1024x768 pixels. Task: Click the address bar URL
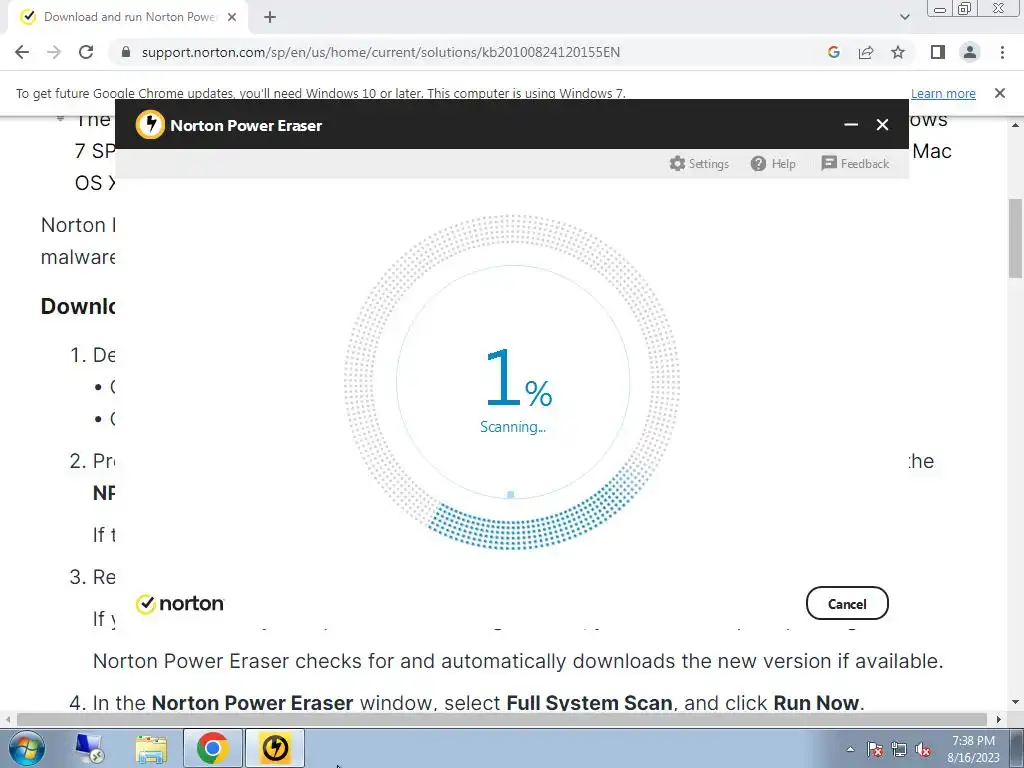[381, 52]
